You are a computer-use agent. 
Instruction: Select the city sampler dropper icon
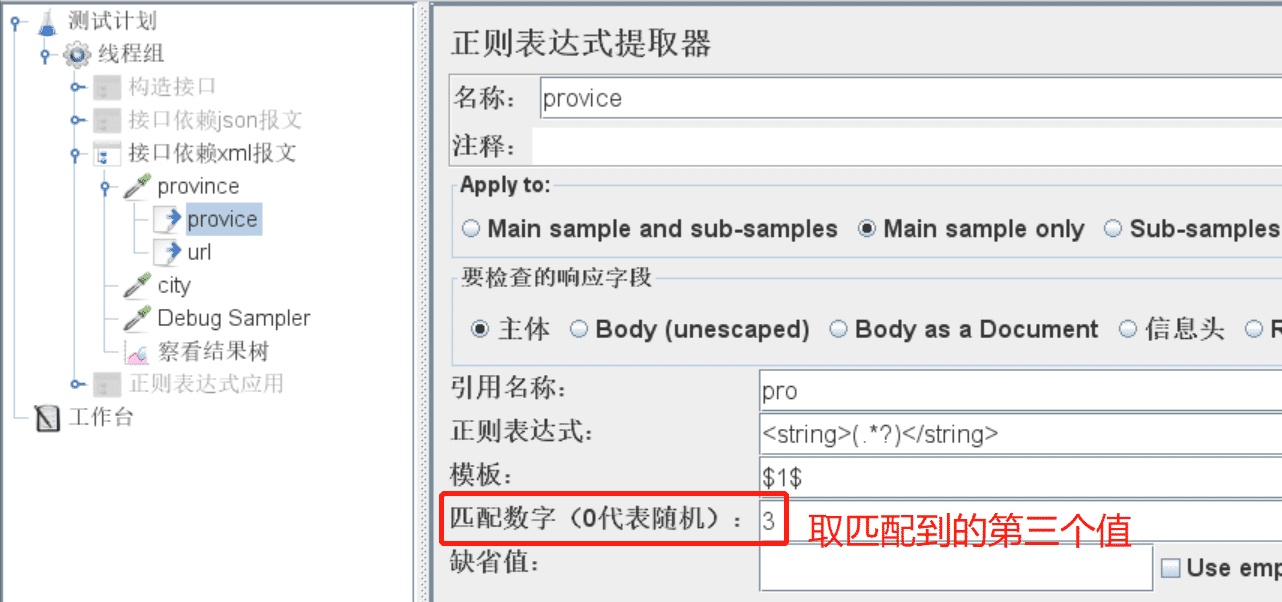pyautogui.click(x=137, y=285)
